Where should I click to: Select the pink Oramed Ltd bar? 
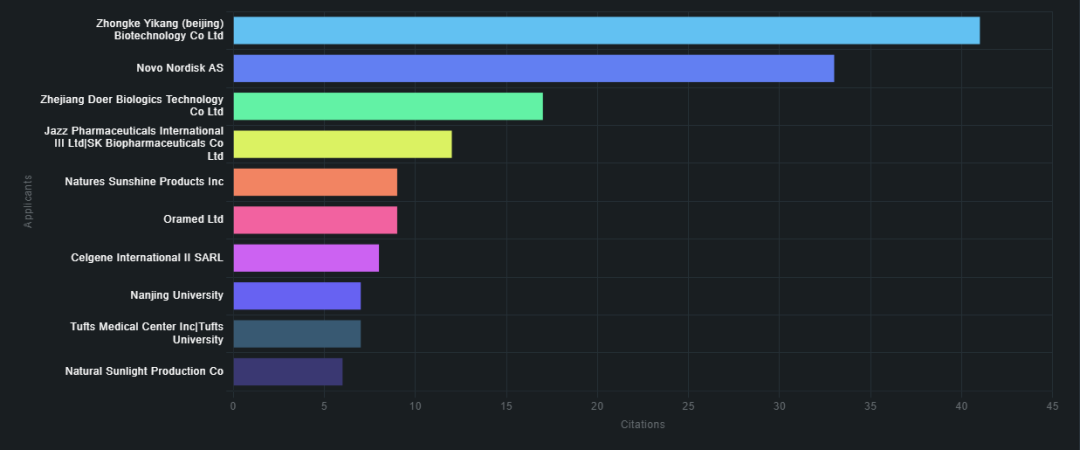tap(315, 220)
